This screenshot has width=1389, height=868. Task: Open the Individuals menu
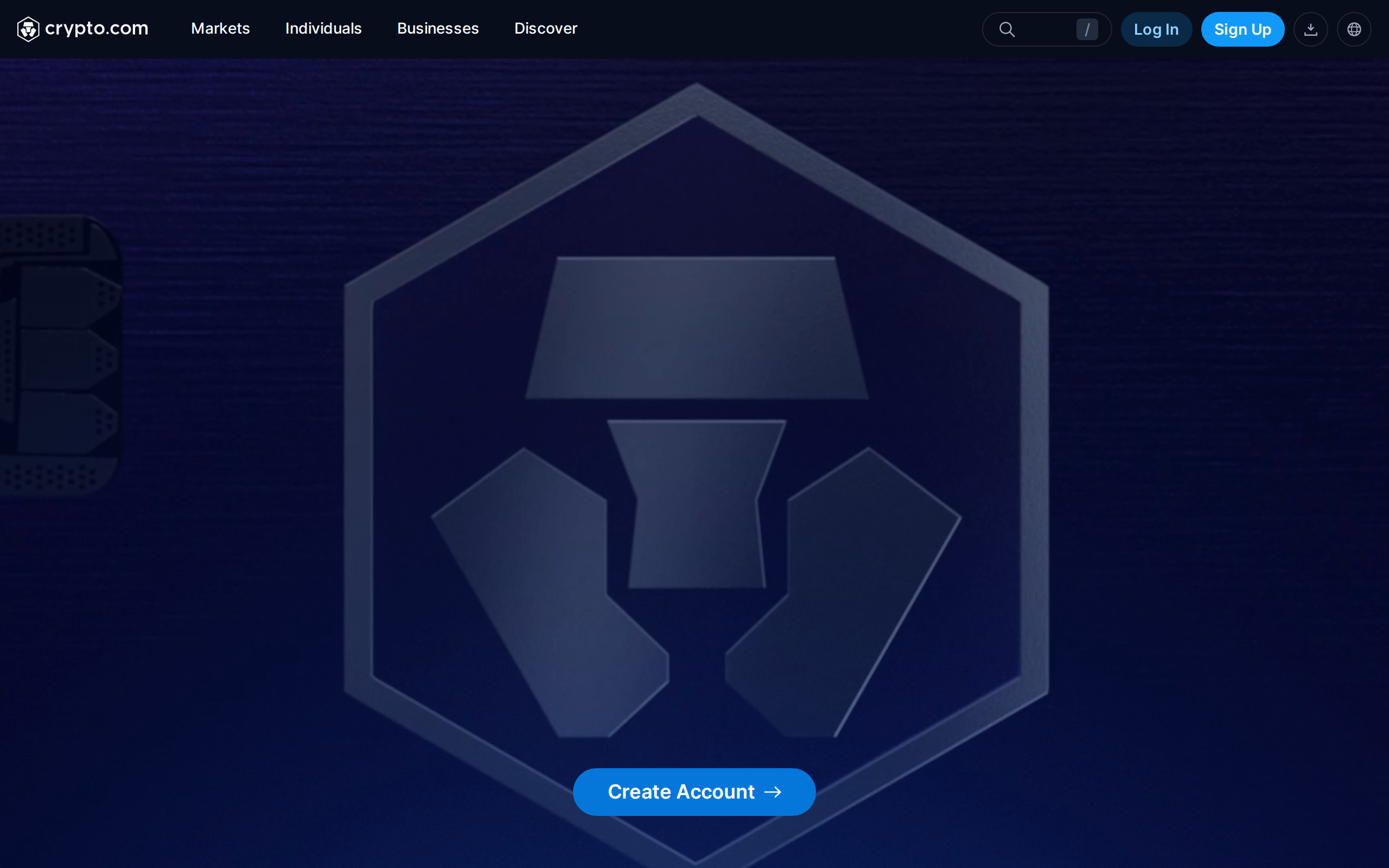point(323,28)
